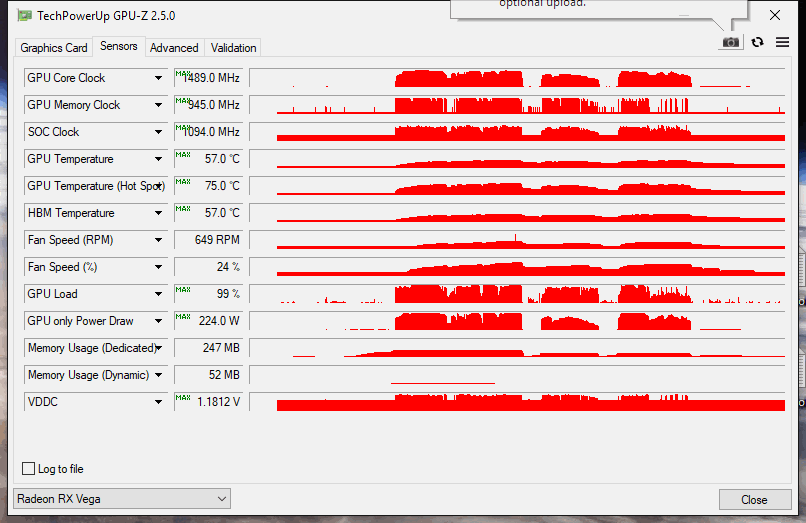
Task: Open the GPU Memory Clock dropdown arrow
Action: (158, 105)
